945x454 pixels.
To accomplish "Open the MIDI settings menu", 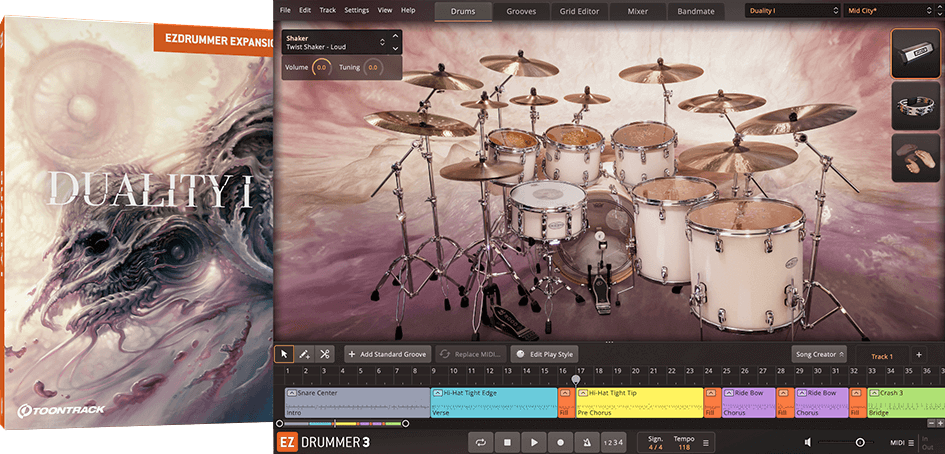I will 902,443.
